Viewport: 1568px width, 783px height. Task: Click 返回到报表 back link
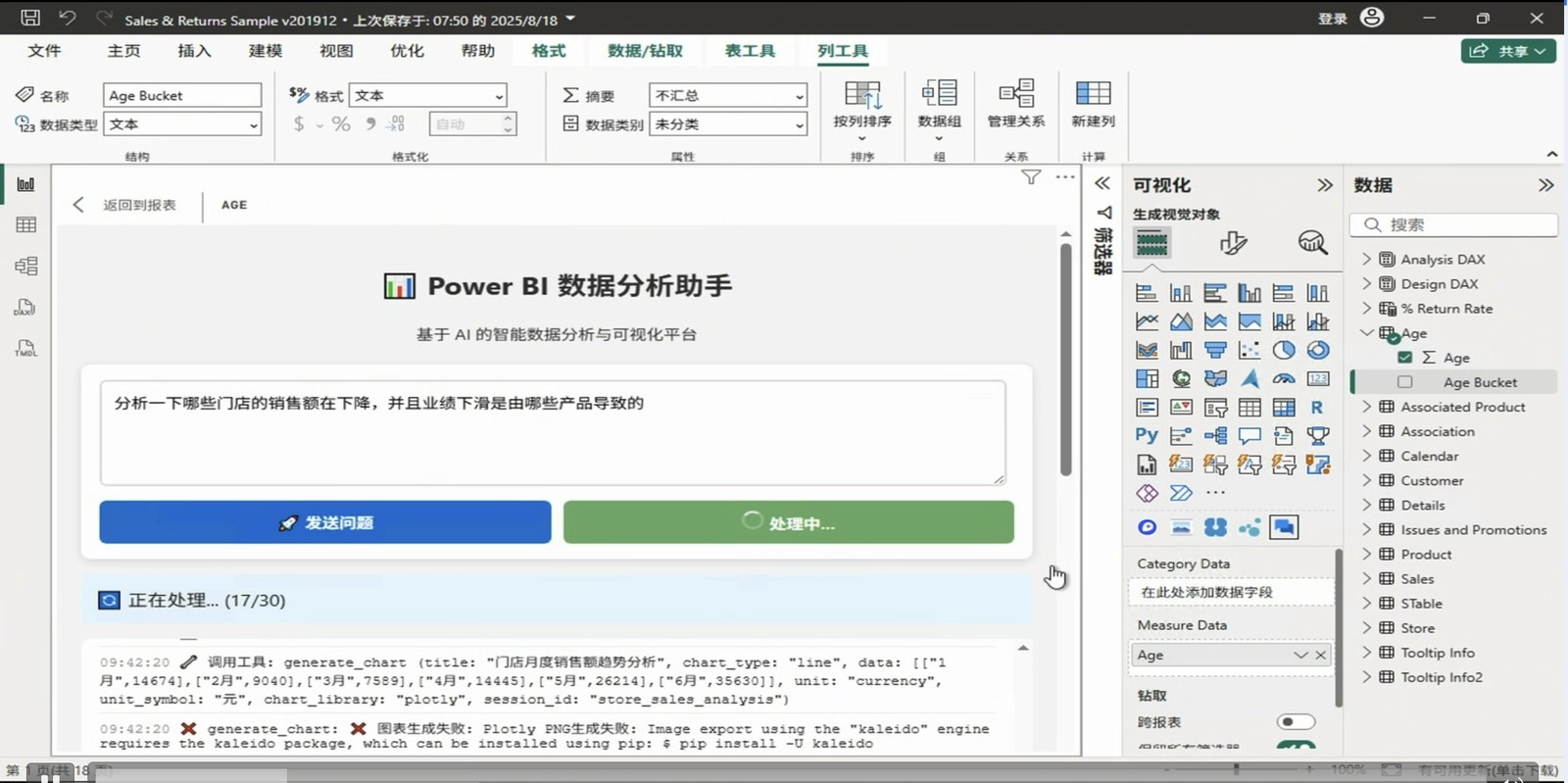point(126,205)
